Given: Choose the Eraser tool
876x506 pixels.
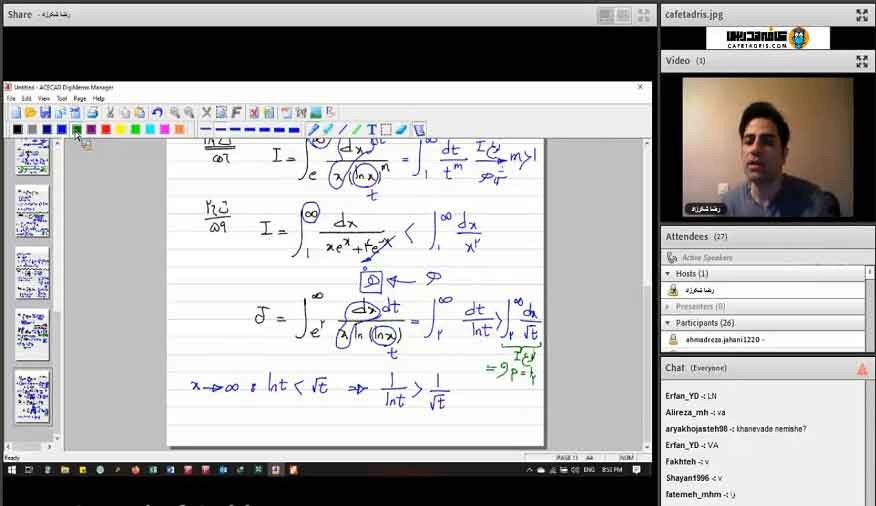Looking at the screenshot, I should pos(401,130).
